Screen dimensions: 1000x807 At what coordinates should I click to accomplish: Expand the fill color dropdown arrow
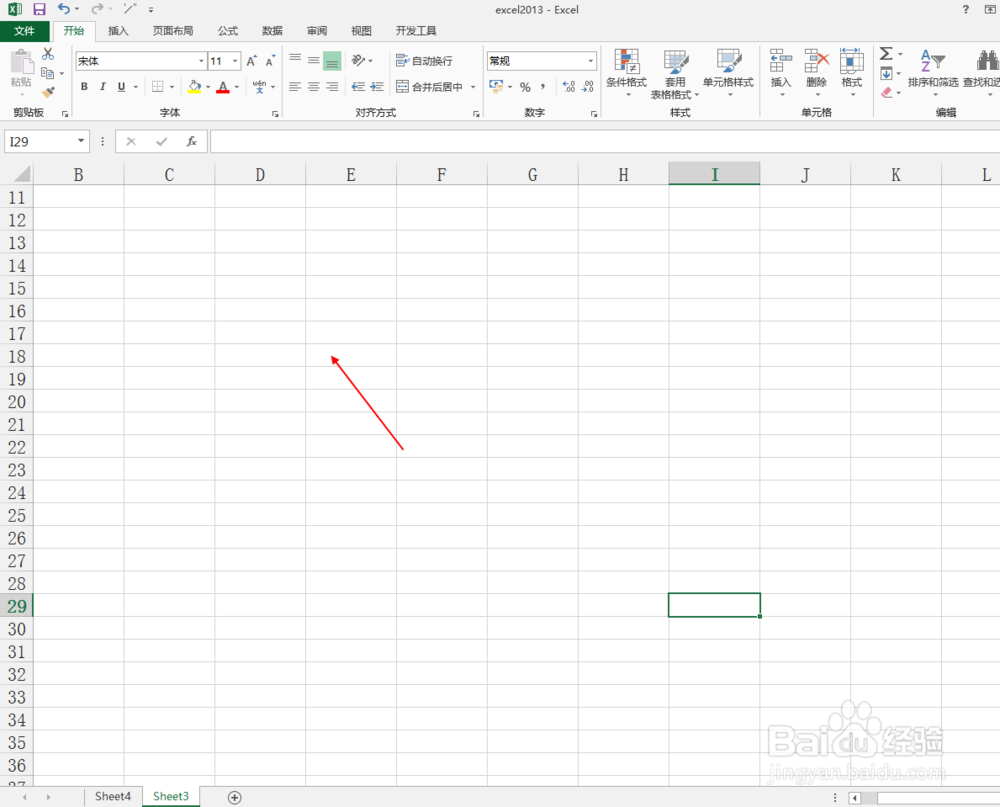click(209, 86)
